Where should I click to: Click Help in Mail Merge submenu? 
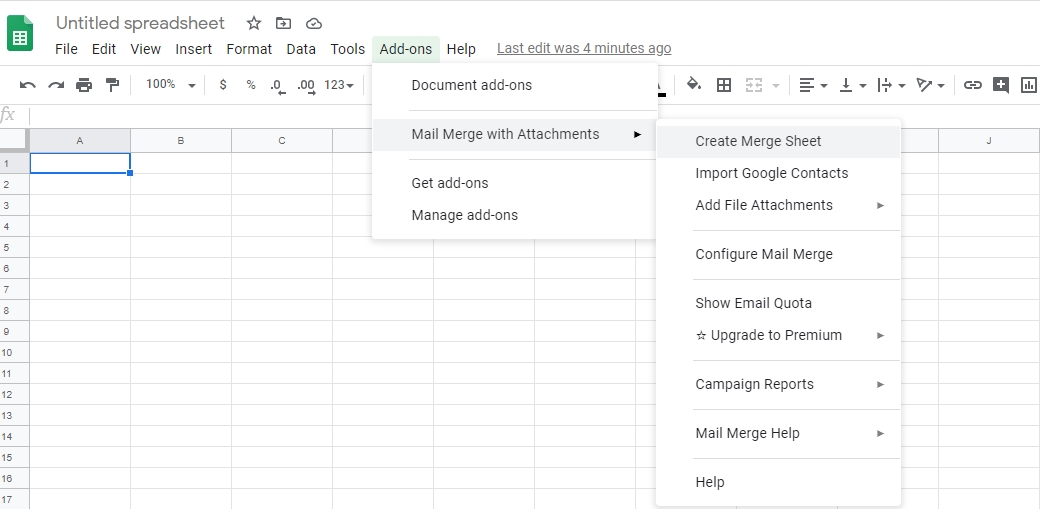point(779,482)
